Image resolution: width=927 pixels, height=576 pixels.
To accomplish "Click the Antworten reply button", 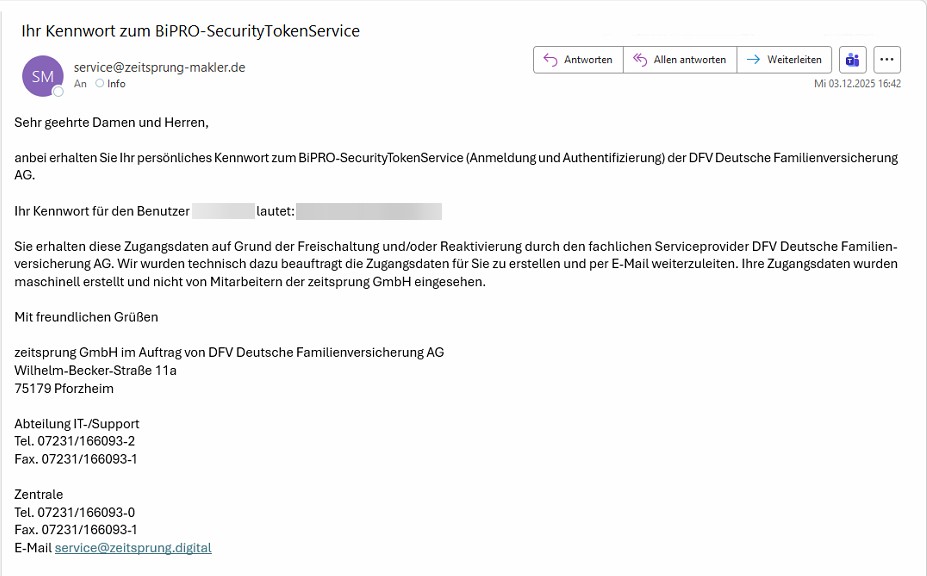I will pos(578,60).
